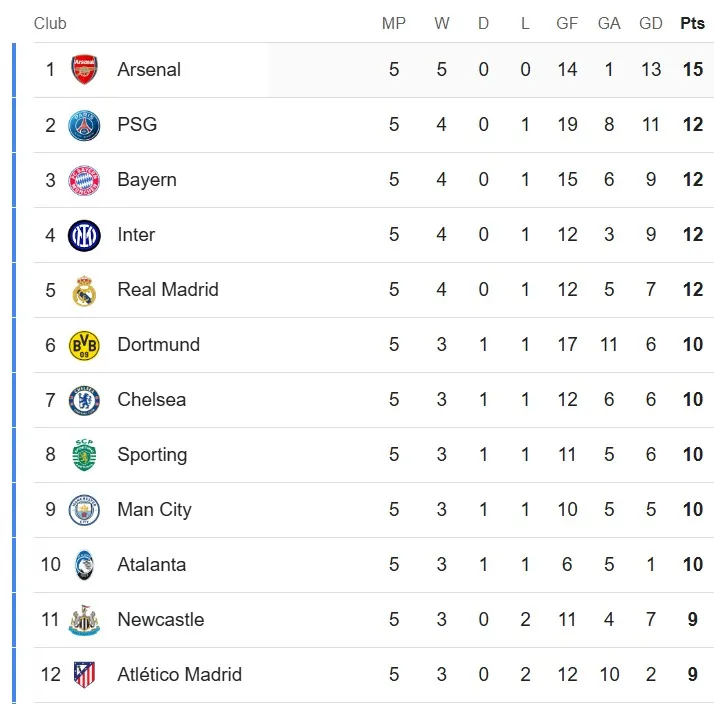714x704 pixels.
Task: Click the Atalanta club logo
Action: (x=84, y=565)
